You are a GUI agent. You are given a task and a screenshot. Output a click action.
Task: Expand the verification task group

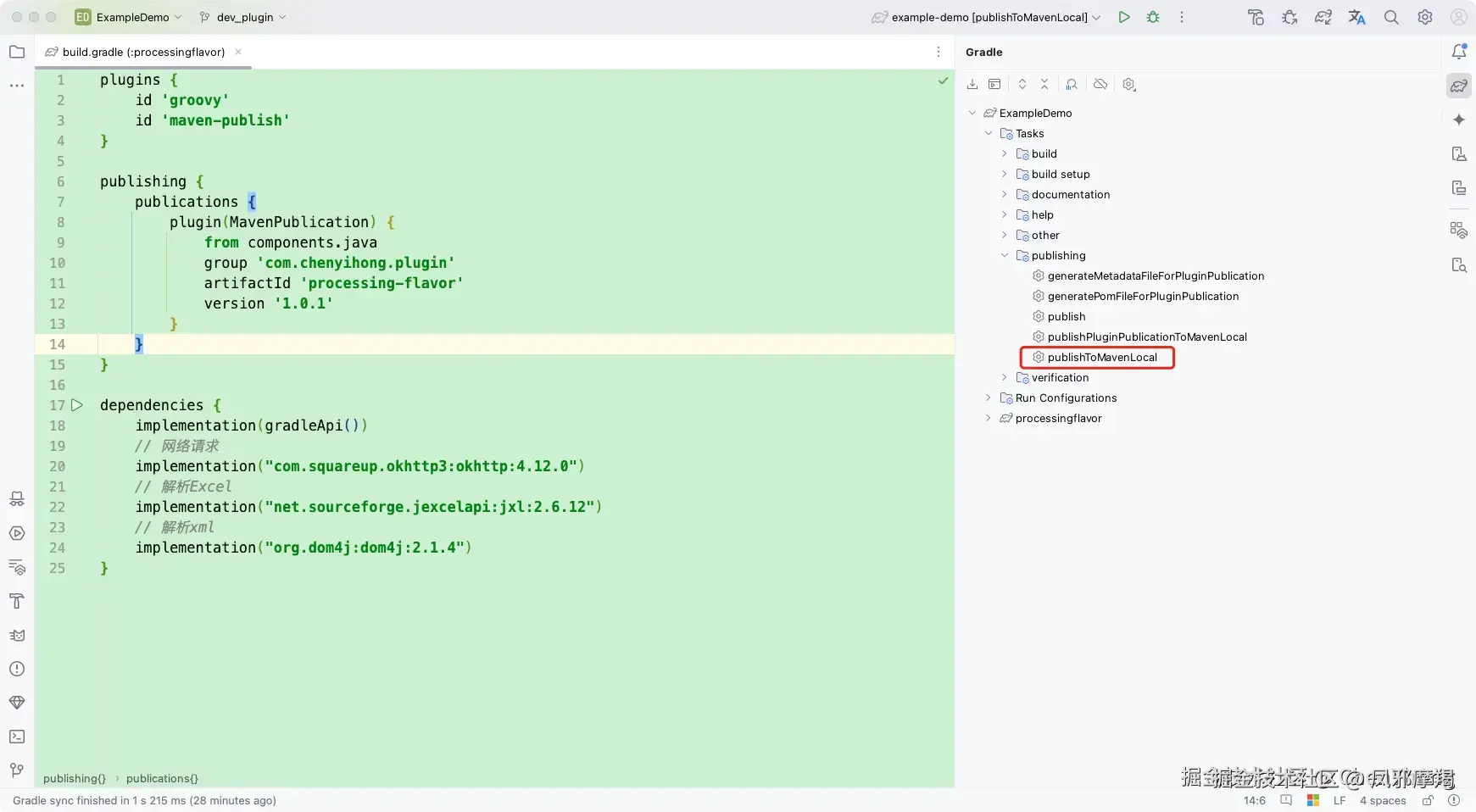coord(1005,377)
